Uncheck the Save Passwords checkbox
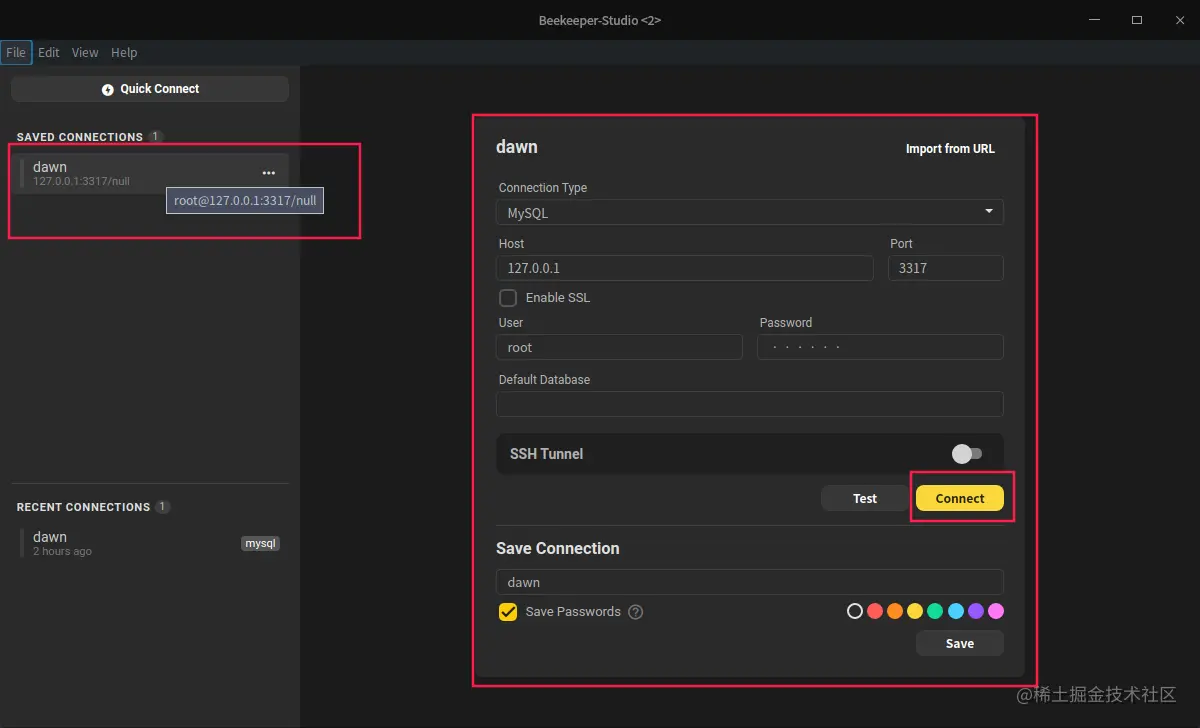The height and width of the screenshot is (728, 1200). [x=508, y=612]
